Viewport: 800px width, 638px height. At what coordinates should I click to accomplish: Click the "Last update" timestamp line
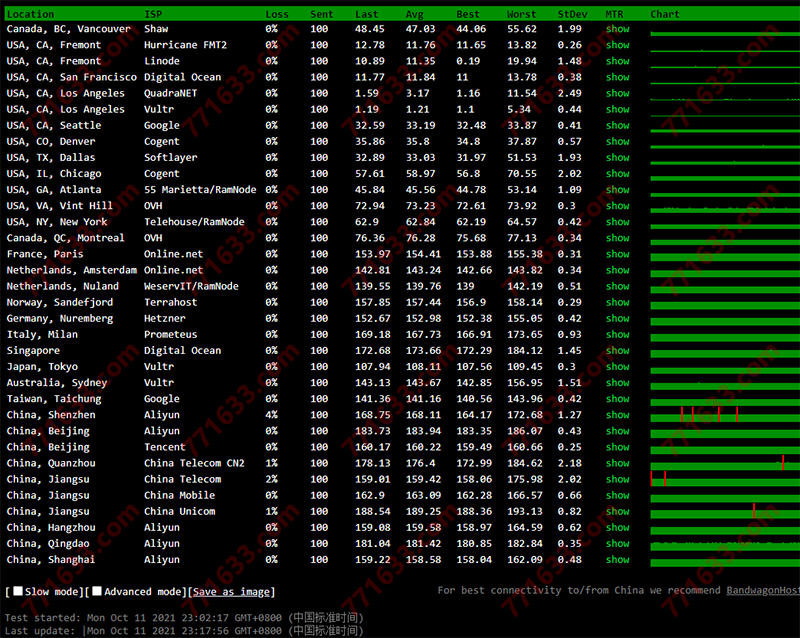[x=184, y=631]
